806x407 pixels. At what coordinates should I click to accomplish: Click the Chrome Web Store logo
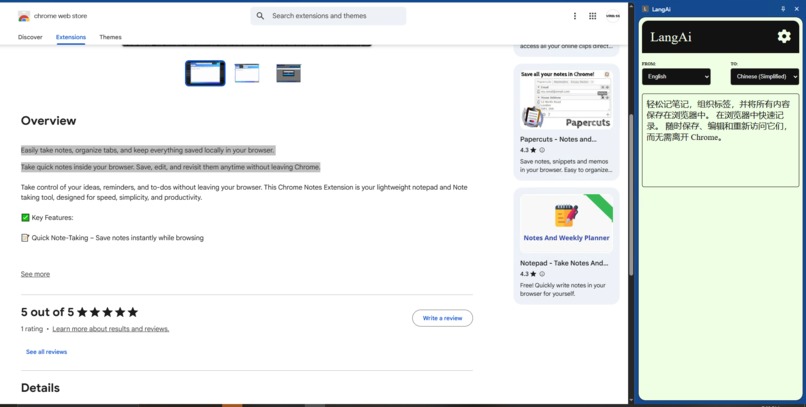pos(24,16)
